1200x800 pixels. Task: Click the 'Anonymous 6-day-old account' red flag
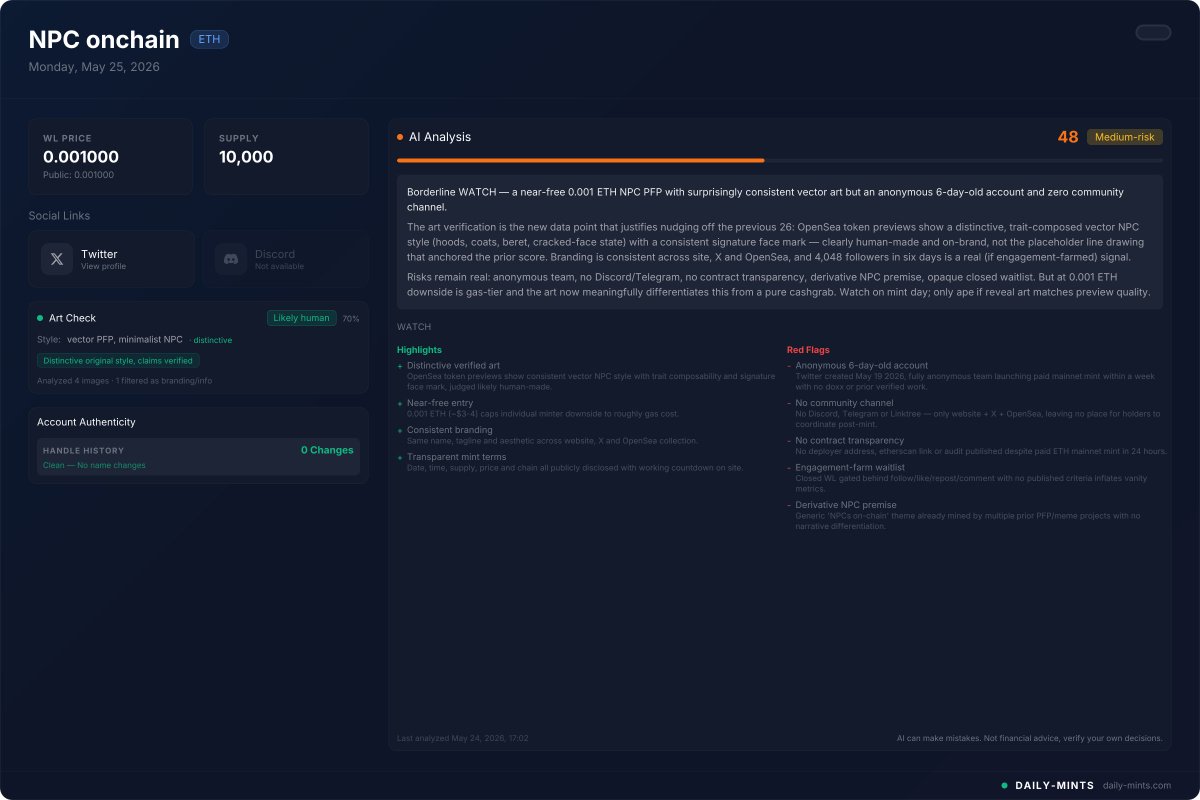coord(861,366)
